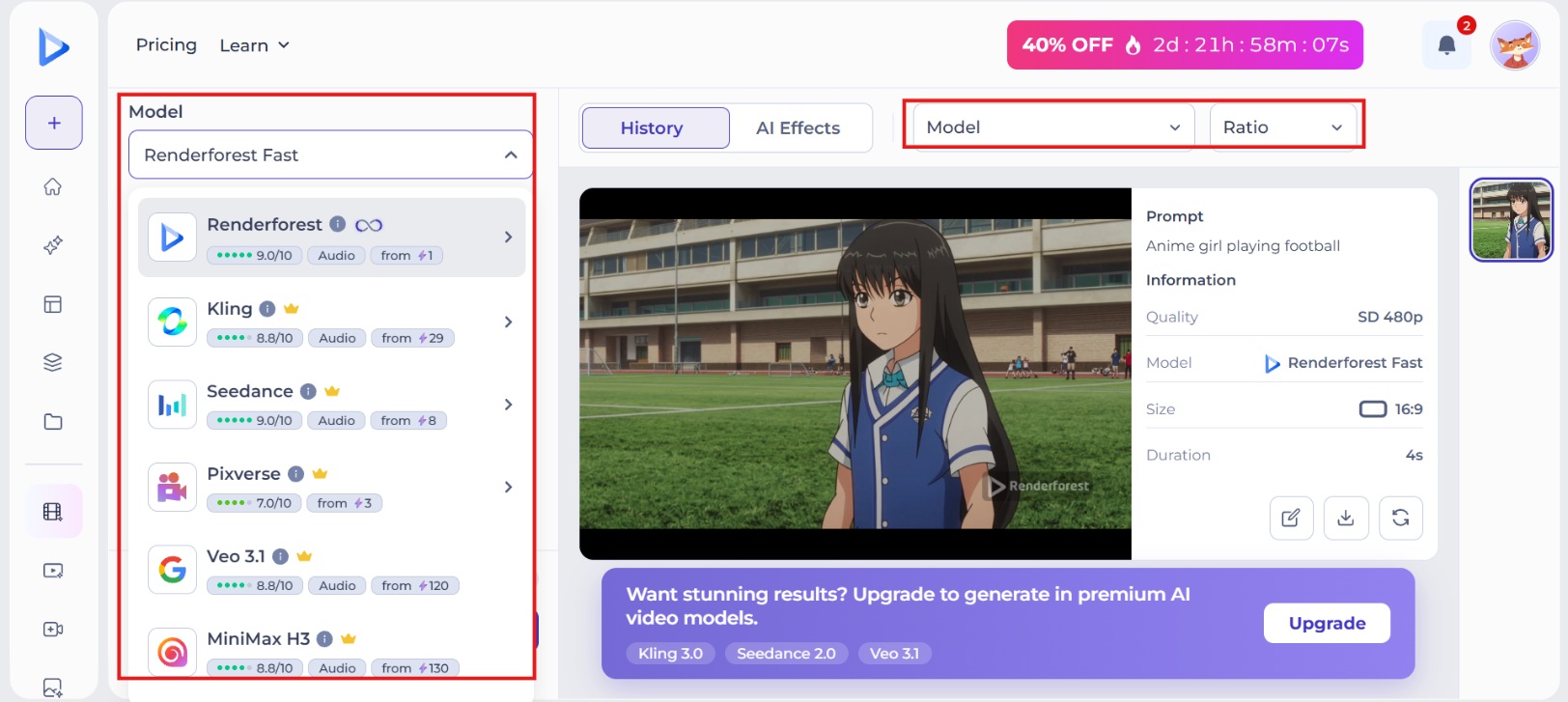Select the Veo 3.1 tag in banner
This screenshot has height=702, width=1568.
[894, 654]
